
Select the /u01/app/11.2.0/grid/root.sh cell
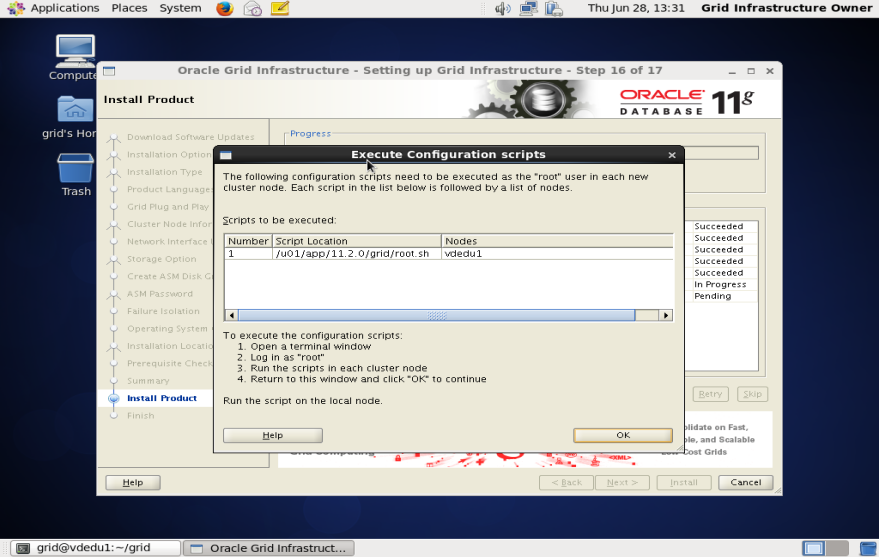357,253
